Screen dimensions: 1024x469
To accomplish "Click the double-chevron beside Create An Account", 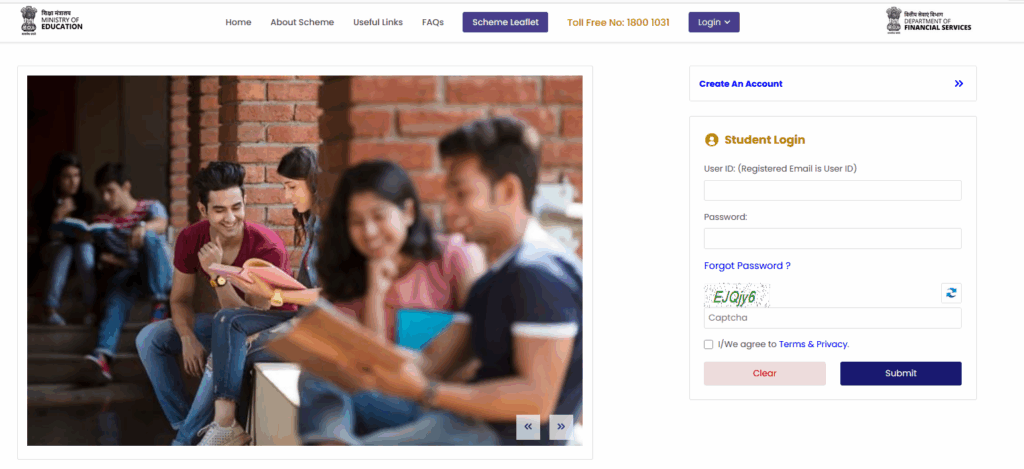I will tap(959, 84).
